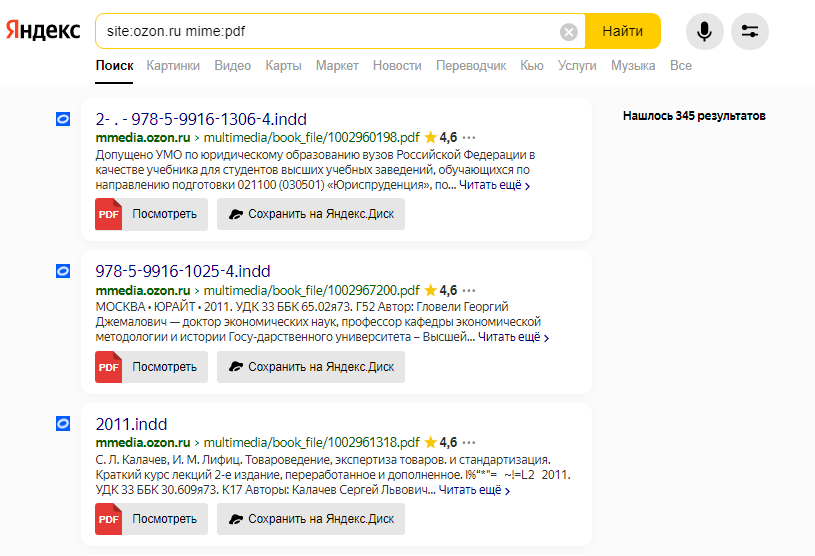View PDF of 978-5-9916-1306-4.indd via Посмотреть
The image size is (815, 556).
click(164, 214)
